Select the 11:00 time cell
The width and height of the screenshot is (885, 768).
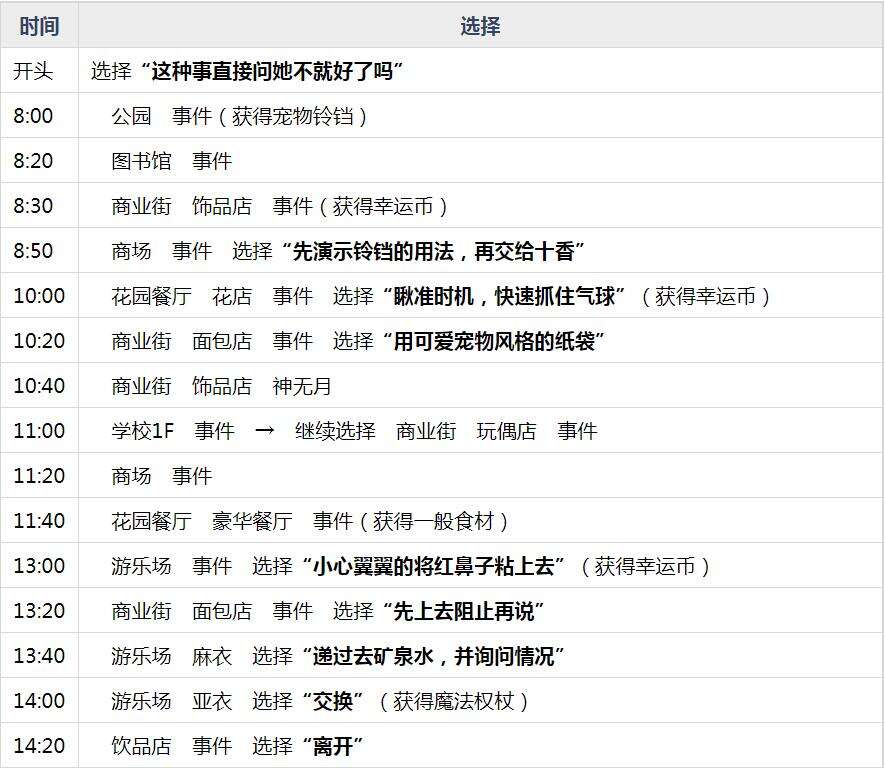(x=39, y=431)
